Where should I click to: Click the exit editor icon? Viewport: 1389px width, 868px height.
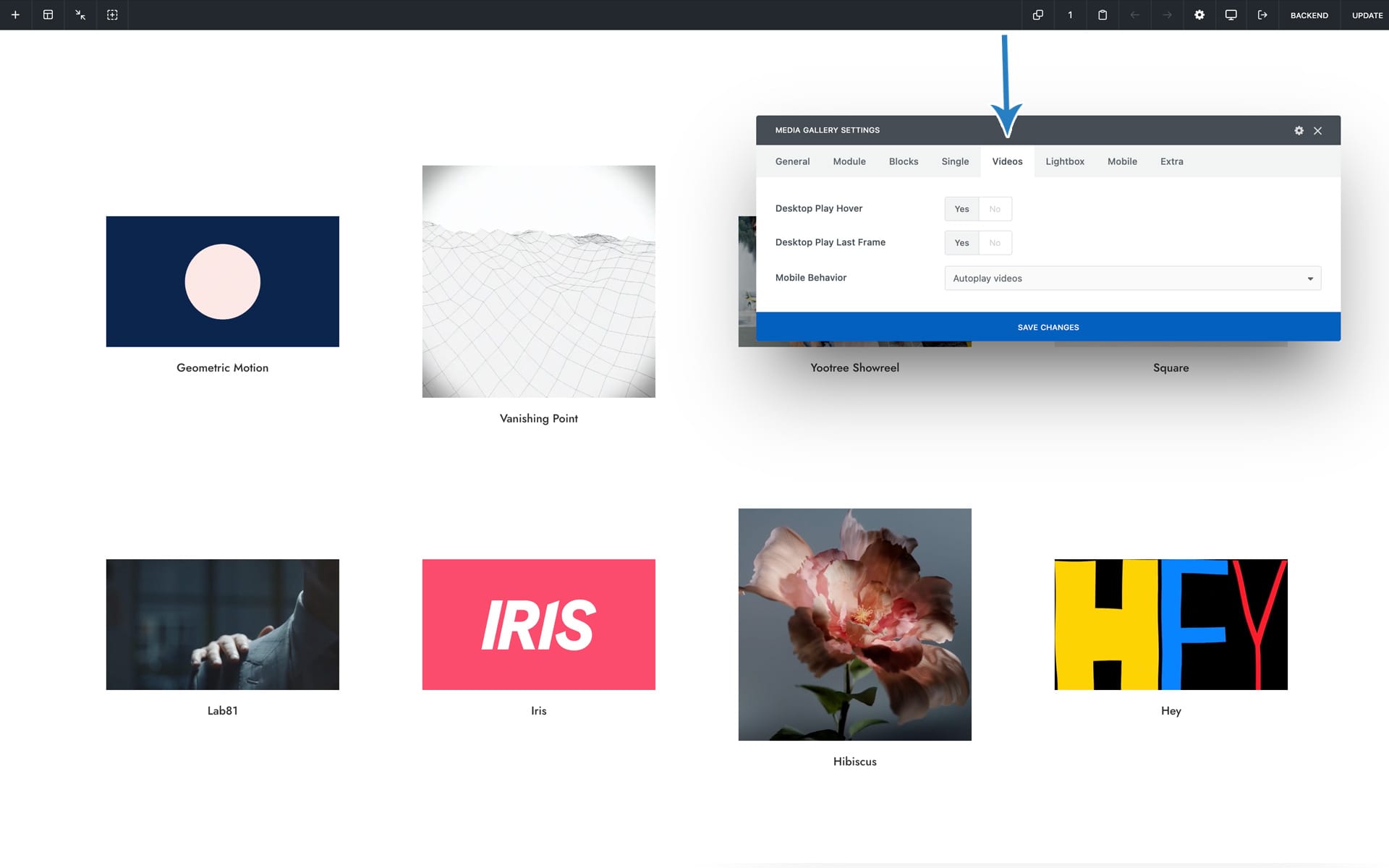(1262, 14)
